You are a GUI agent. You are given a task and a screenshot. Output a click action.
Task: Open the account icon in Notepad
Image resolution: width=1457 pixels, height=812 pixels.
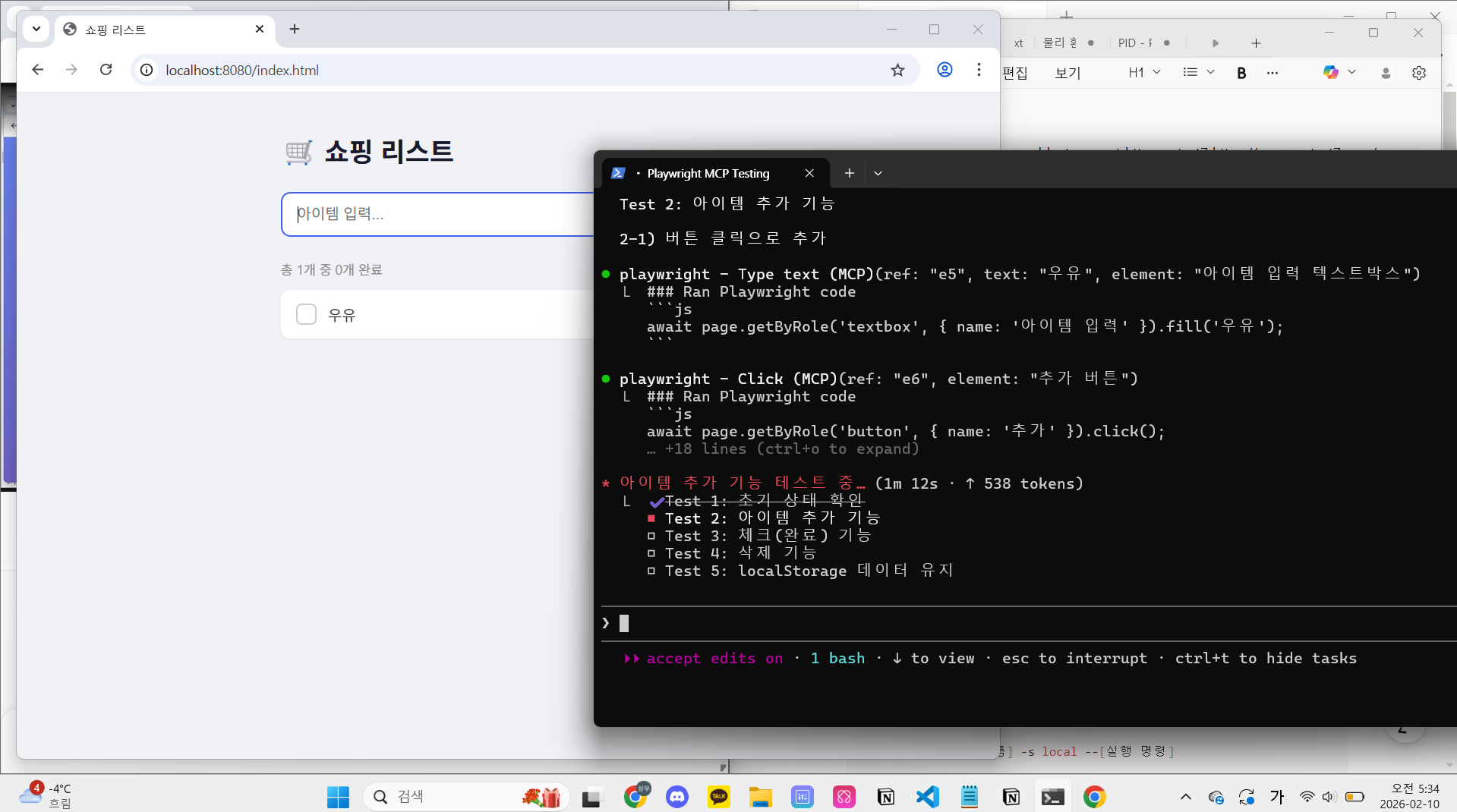click(1386, 73)
